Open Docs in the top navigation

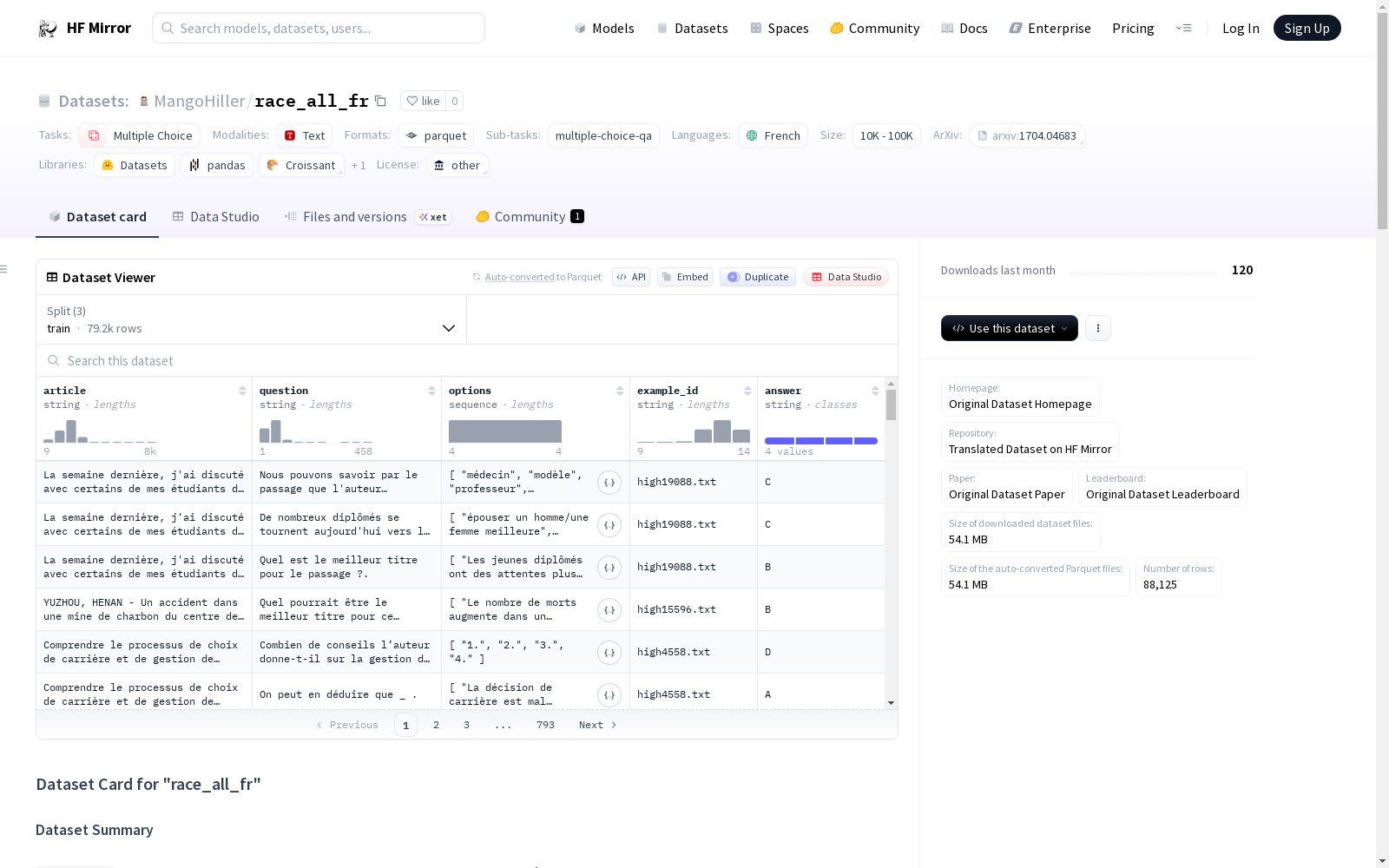click(964, 28)
